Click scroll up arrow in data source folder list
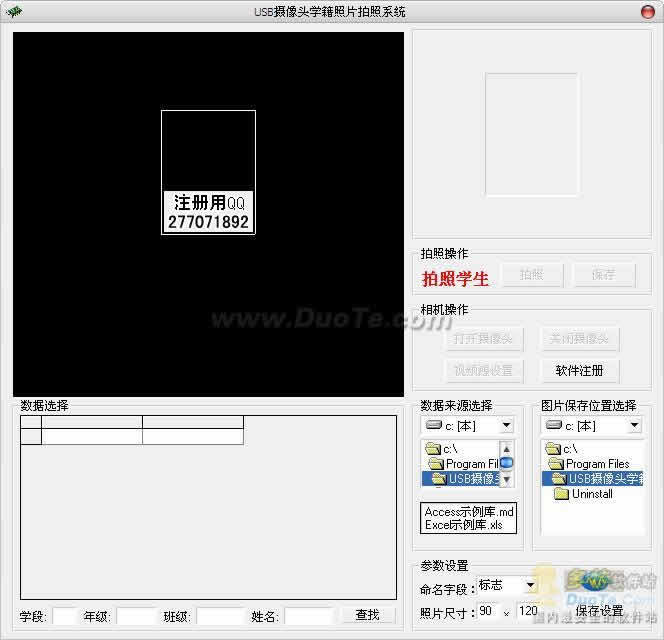This screenshot has width=664, height=640. click(506, 449)
